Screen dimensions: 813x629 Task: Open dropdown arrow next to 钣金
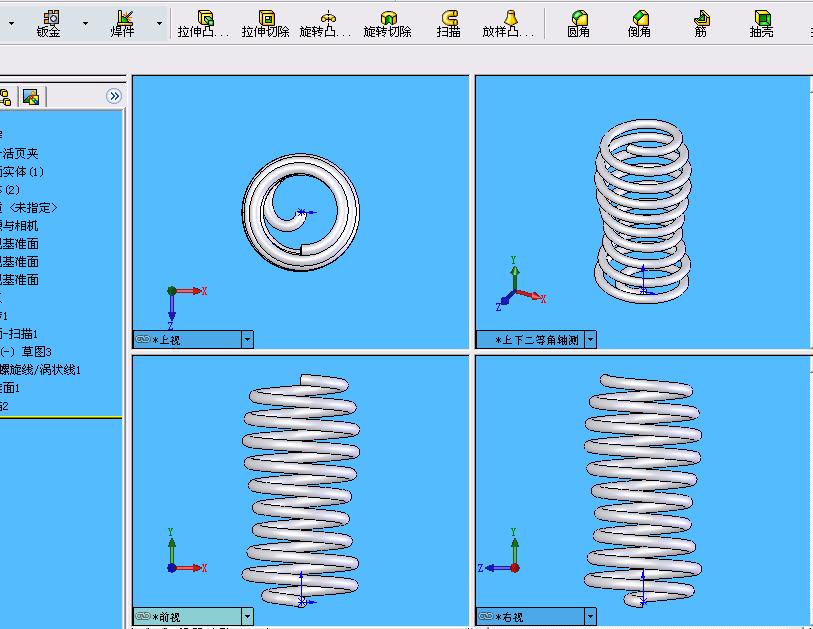pyautogui.click(x=85, y=23)
